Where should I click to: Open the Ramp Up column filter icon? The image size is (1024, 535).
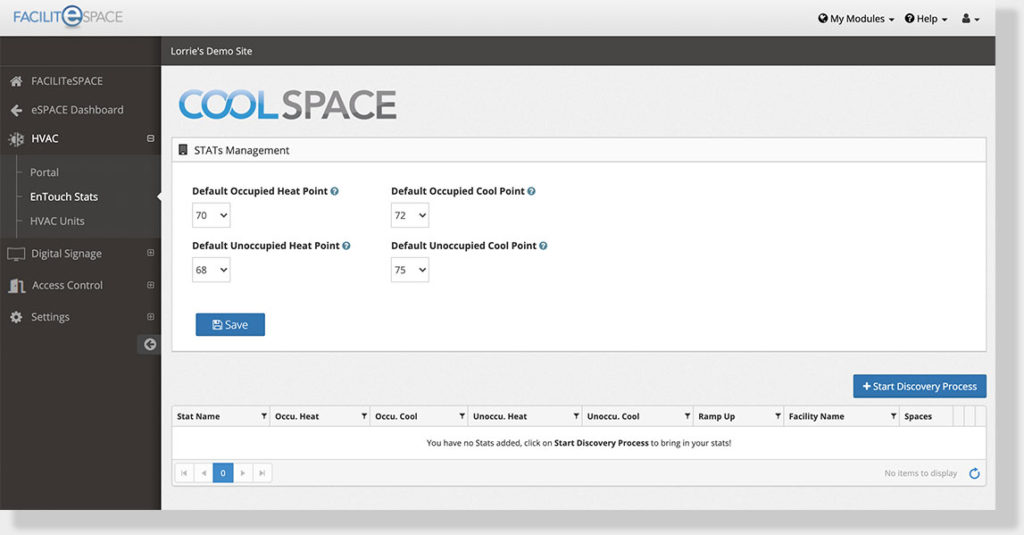[778, 416]
